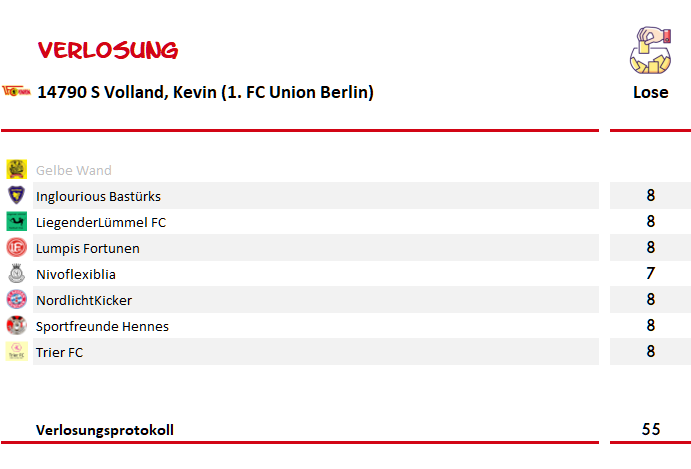The height and width of the screenshot is (469, 691).
Task: Click Nivoflexiblia's lot count of 7
Action: pyautogui.click(x=650, y=273)
